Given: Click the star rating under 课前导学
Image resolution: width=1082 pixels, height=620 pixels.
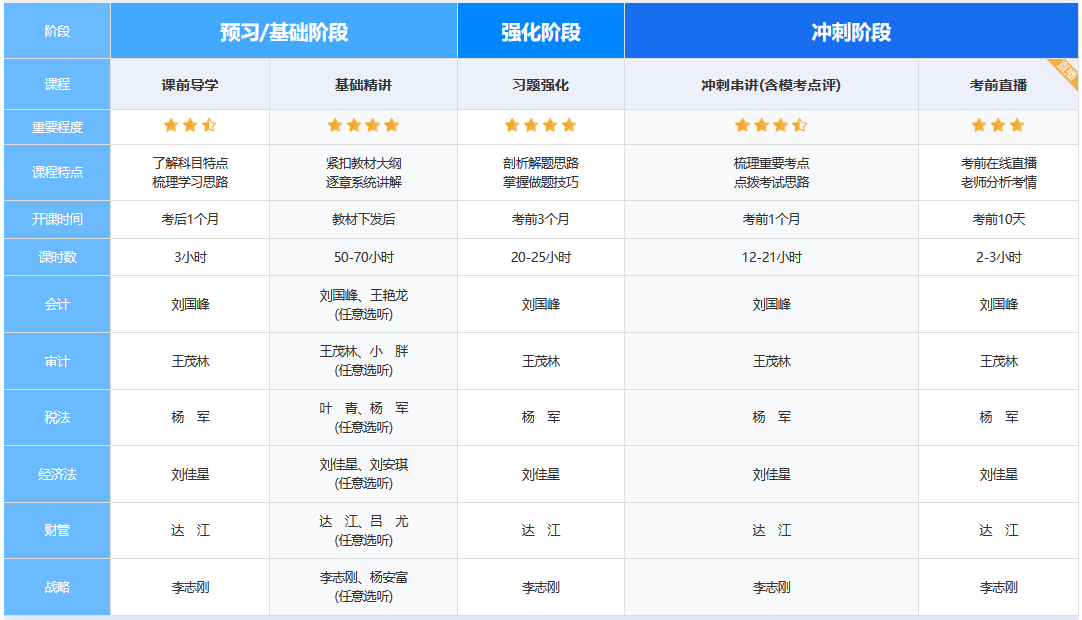Looking at the screenshot, I should click(x=190, y=126).
